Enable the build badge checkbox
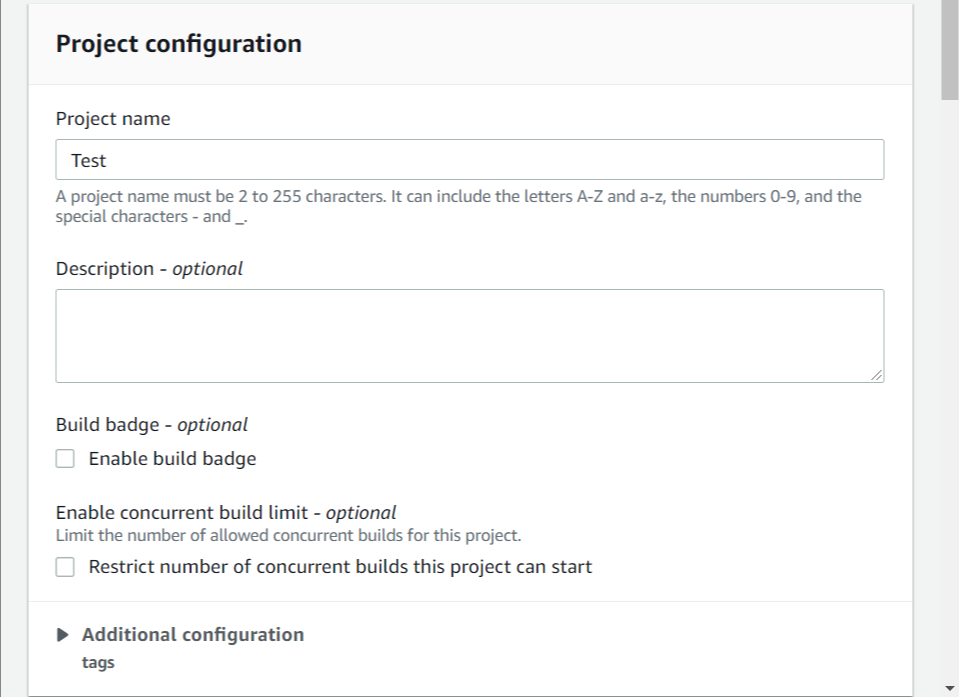The width and height of the screenshot is (959, 697). (65, 459)
